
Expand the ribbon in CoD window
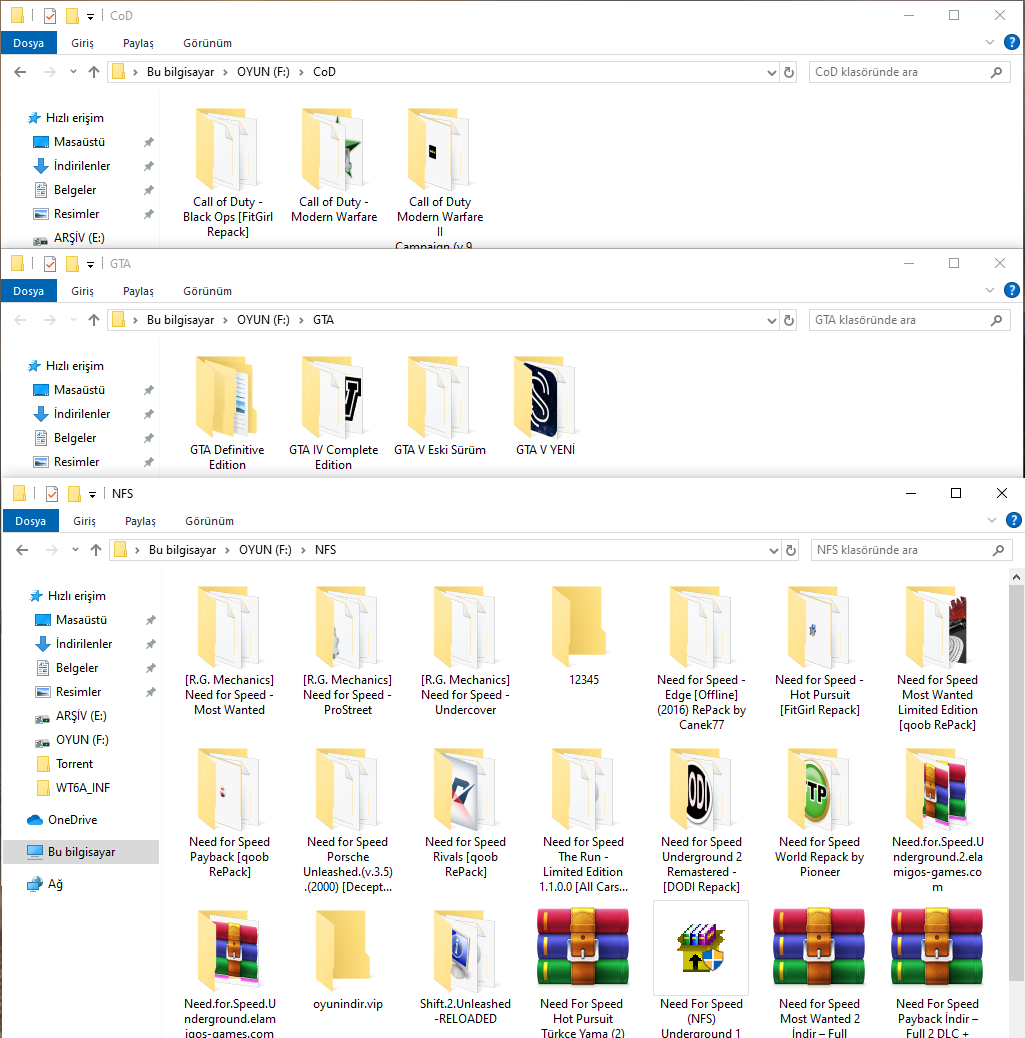(990, 42)
